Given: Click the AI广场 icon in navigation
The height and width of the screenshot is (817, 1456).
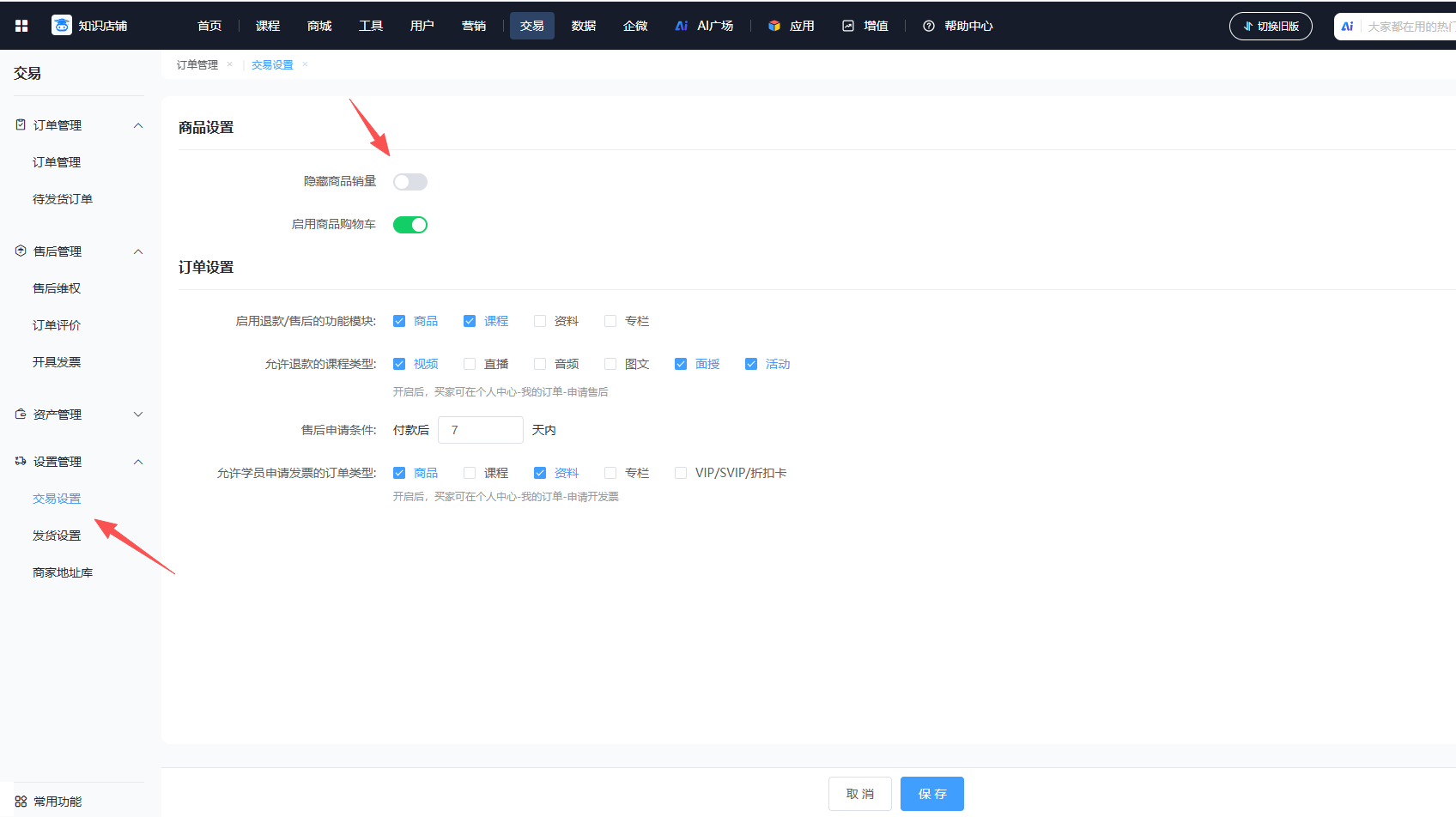Looking at the screenshot, I should (x=681, y=26).
